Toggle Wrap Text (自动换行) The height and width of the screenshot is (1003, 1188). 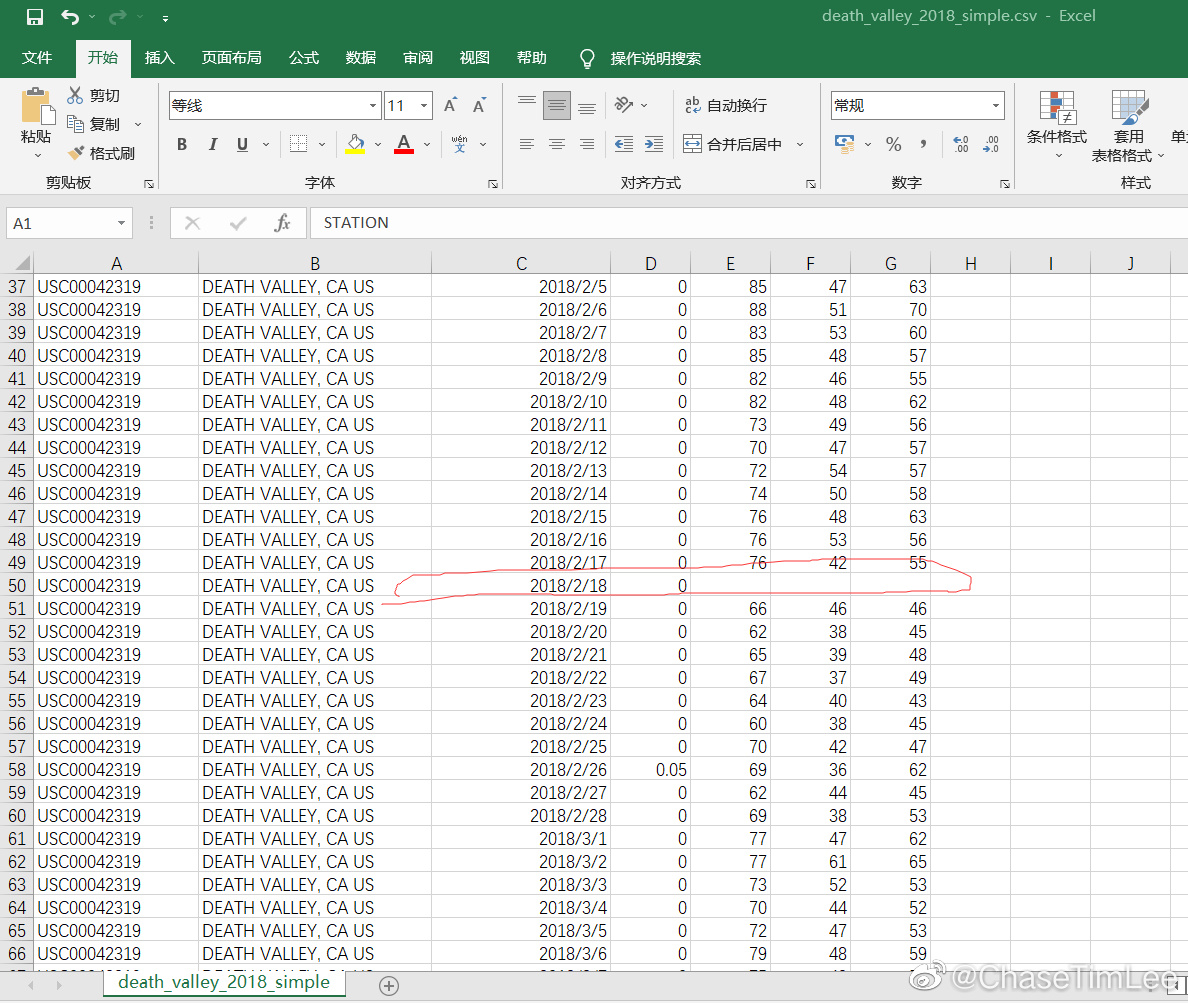(725, 105)
